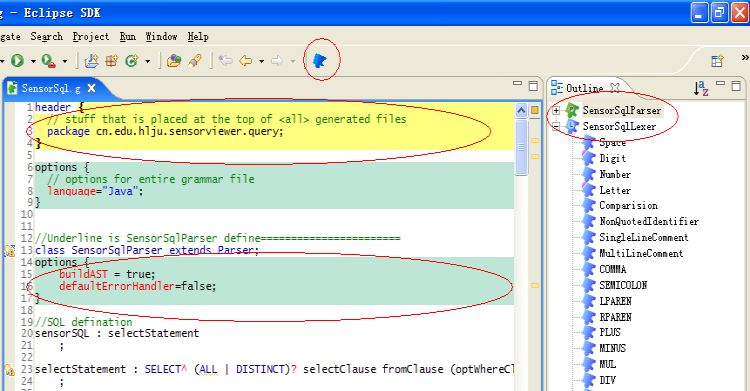Click the Open Perspective icon
The width and height of the screenshot is (750, 391).
coord(717,61)
